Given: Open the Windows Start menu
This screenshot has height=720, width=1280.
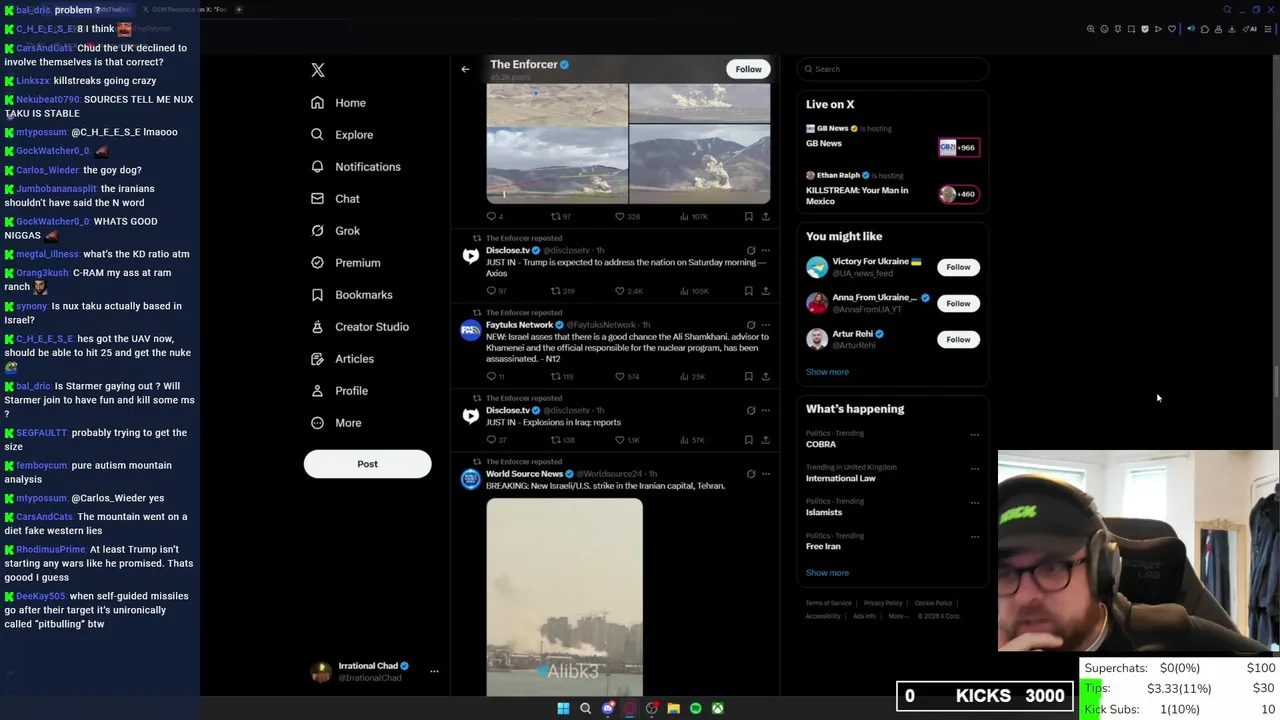Looking at the screenshot, I should (563, 708).
